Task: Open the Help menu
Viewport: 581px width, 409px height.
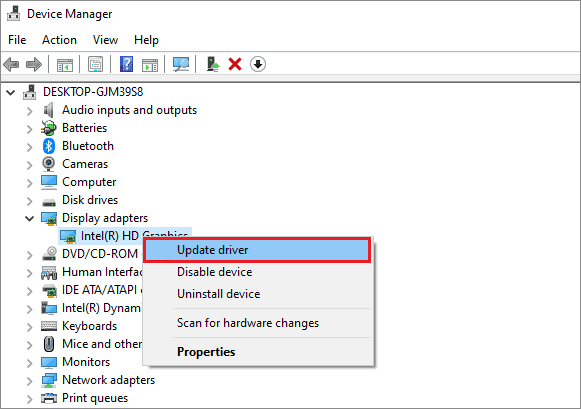Action: [146, 40]
